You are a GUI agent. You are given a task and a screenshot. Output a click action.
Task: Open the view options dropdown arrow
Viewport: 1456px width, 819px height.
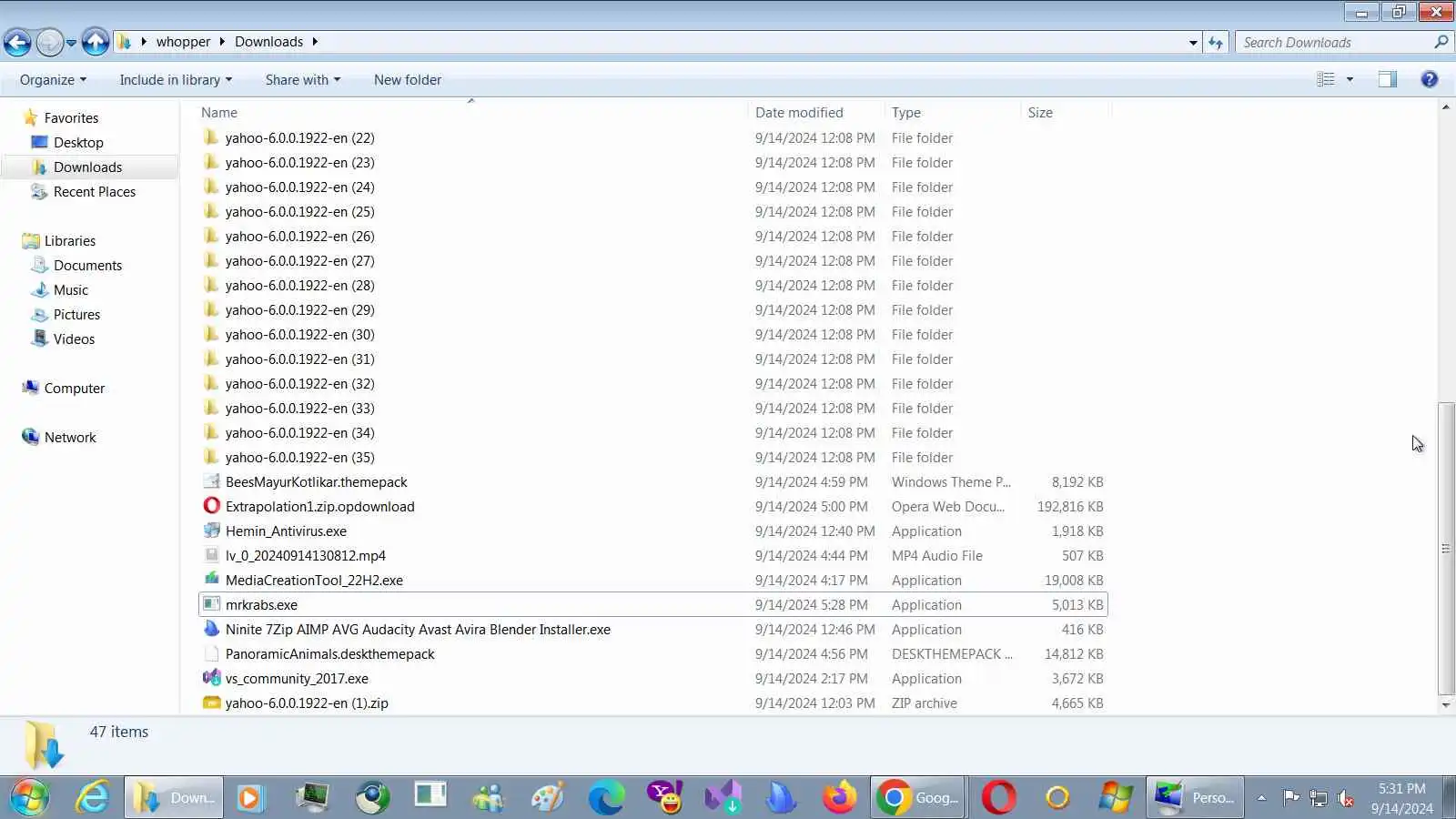click(1350, 79)
